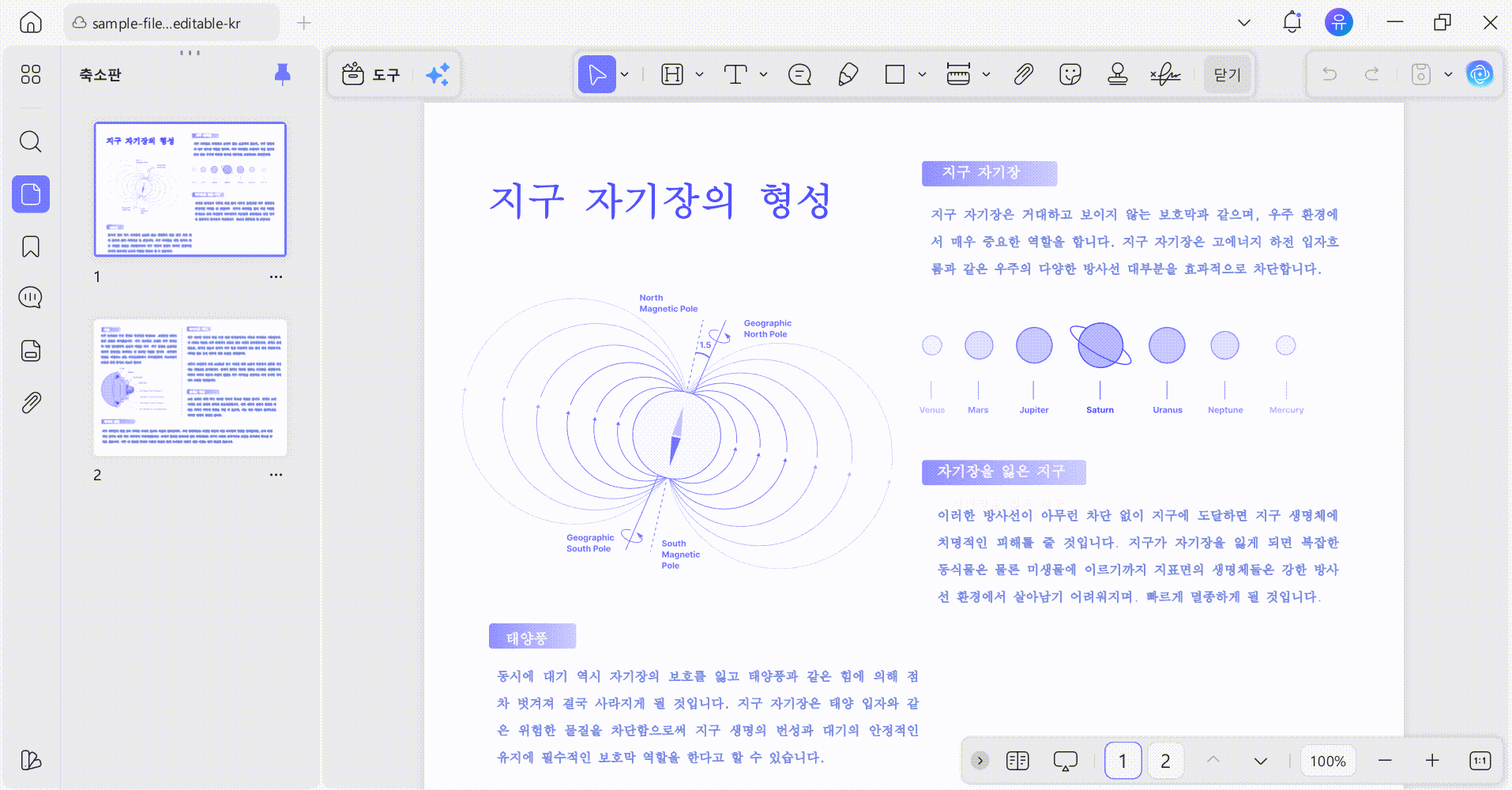Click the layers icon at sidebar bottom
The width and height of the screenshot is (1512, 790).
tap(31, 760)
